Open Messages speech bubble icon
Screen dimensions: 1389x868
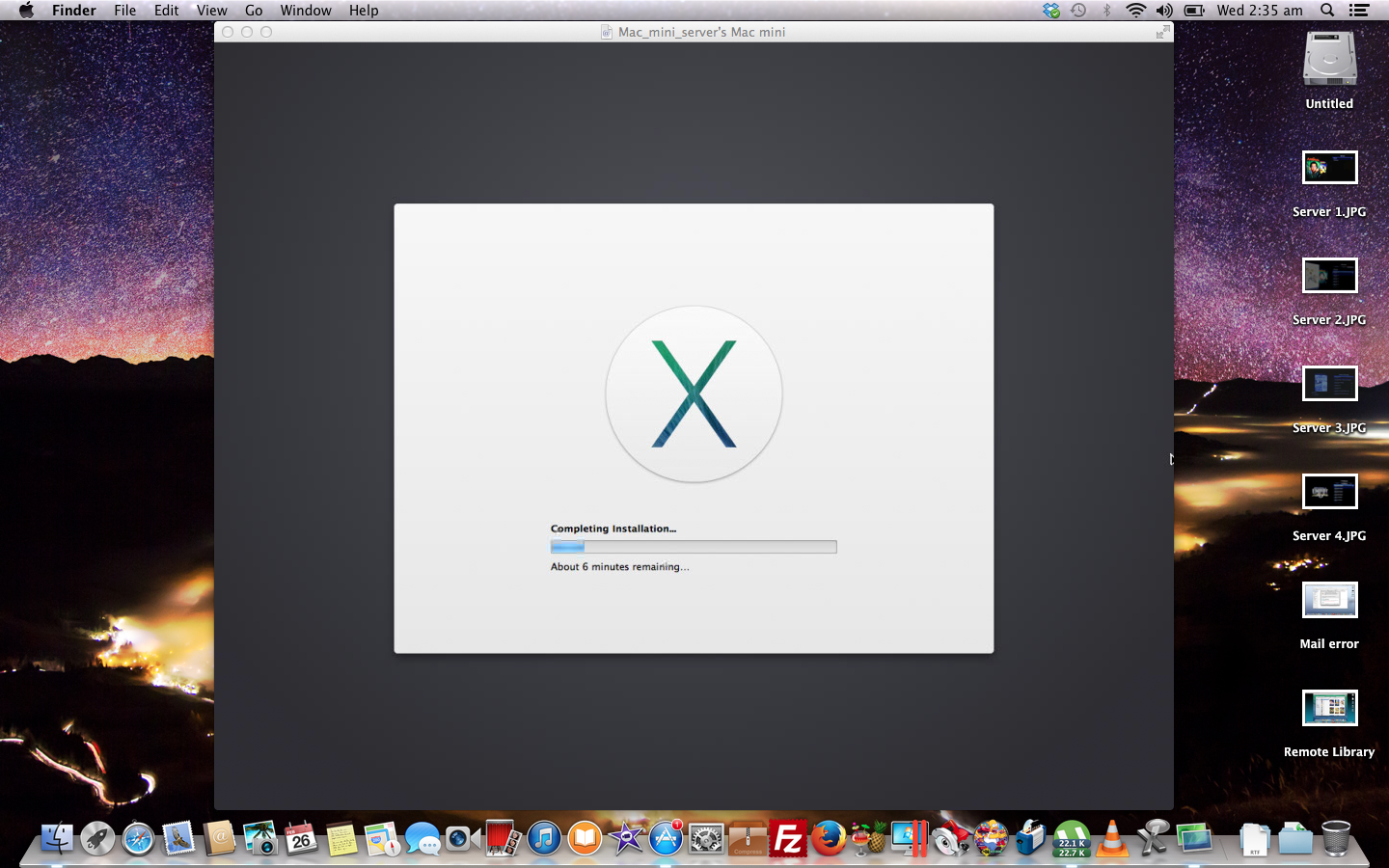pyautogui.click(x=422, y=838)
